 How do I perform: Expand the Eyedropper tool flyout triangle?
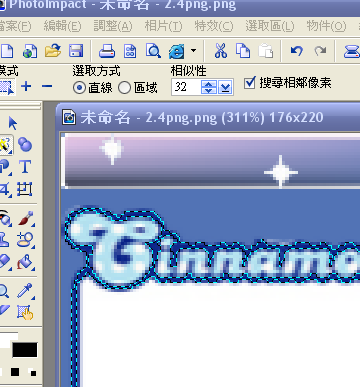(33, 297)
